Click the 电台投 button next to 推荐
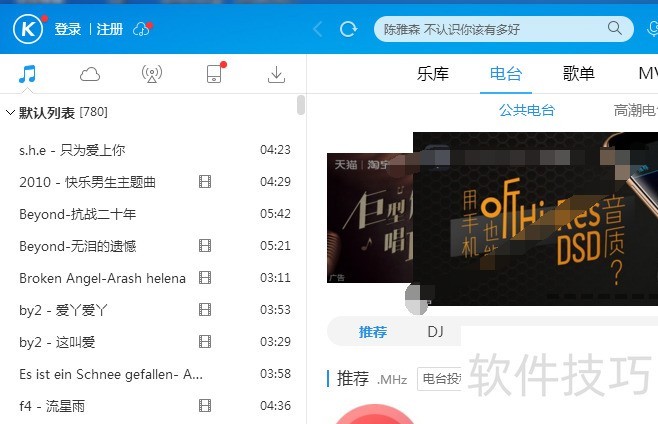Image resolution: width=658 pixels, height=424 pixels. coord(439,379)
